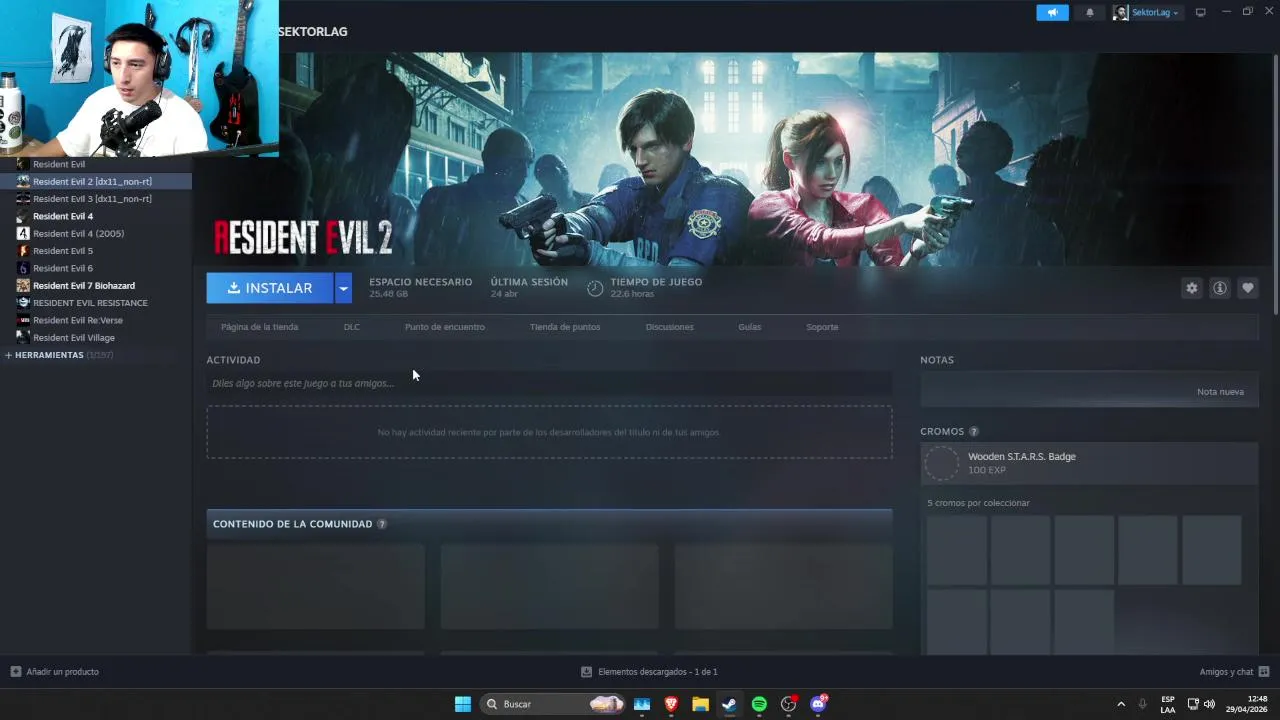Click the vertical page scrollbar
Viewport: 1280px width, 720px height.
[1275, 185]
